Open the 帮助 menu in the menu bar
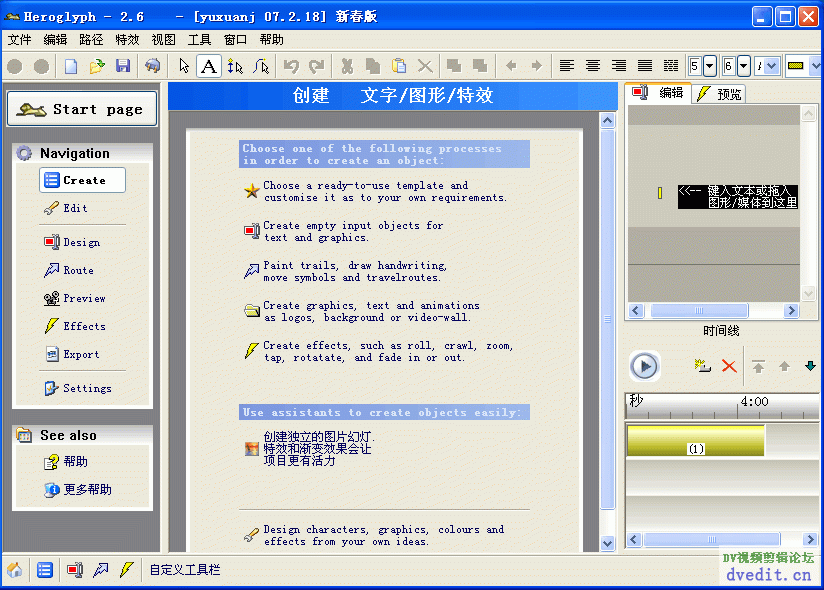The height and width of the screenshot is (590, 824). (271, 40)
